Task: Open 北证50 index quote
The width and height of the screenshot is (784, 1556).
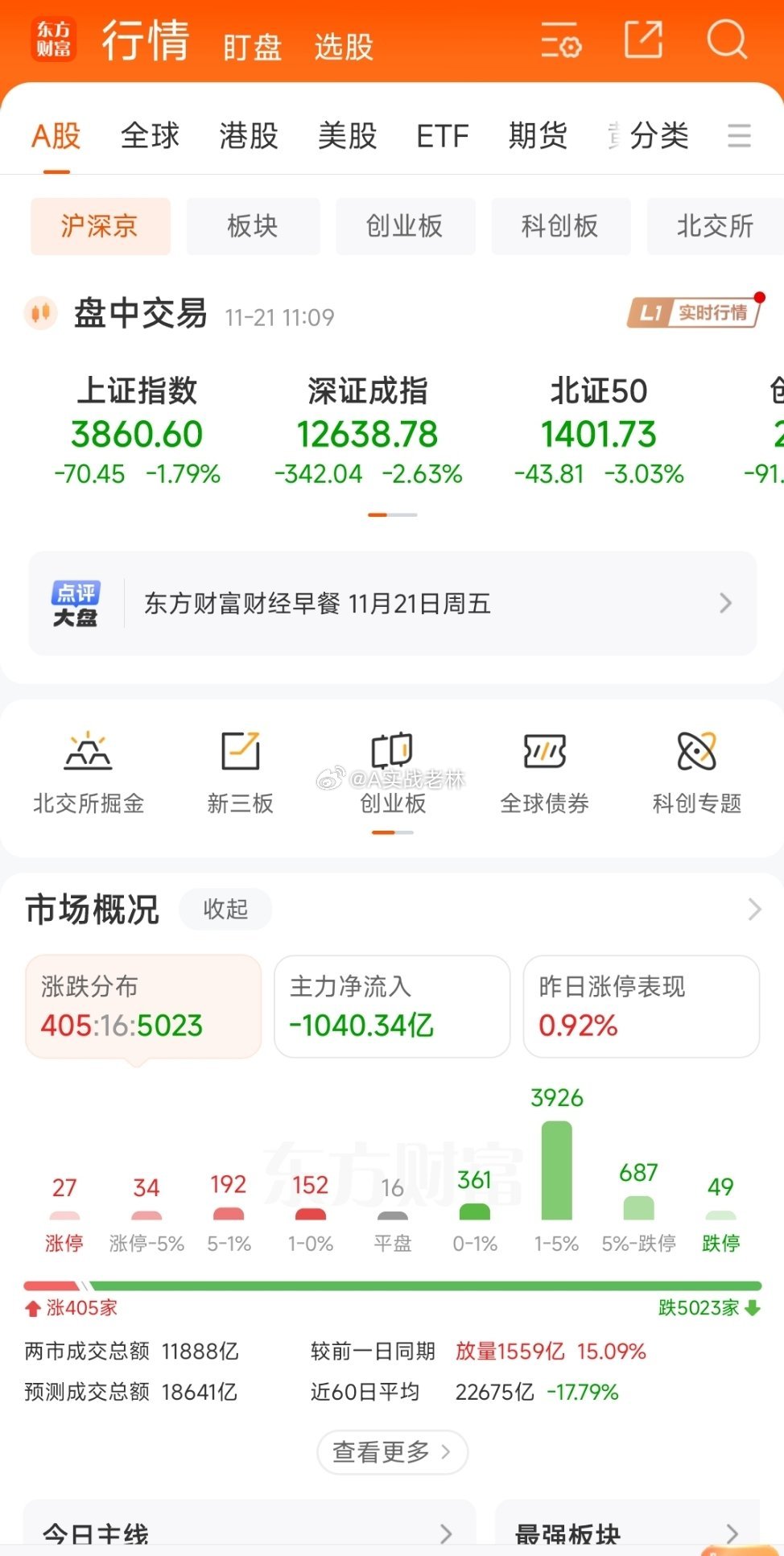Action: tap(599, 431)
